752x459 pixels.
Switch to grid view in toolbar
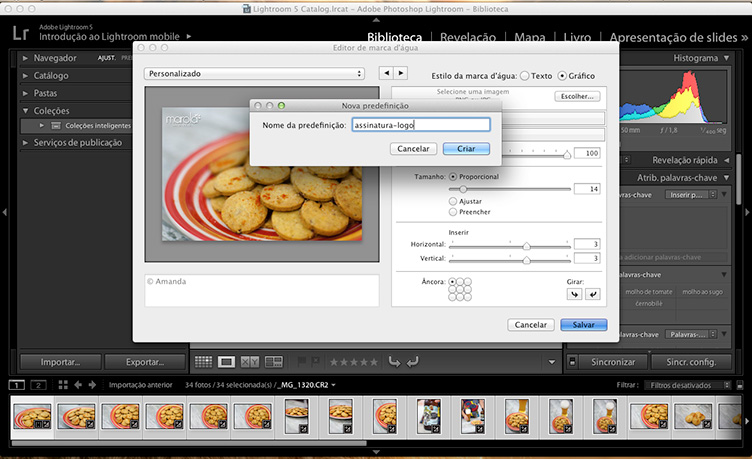tap(203, 361)
